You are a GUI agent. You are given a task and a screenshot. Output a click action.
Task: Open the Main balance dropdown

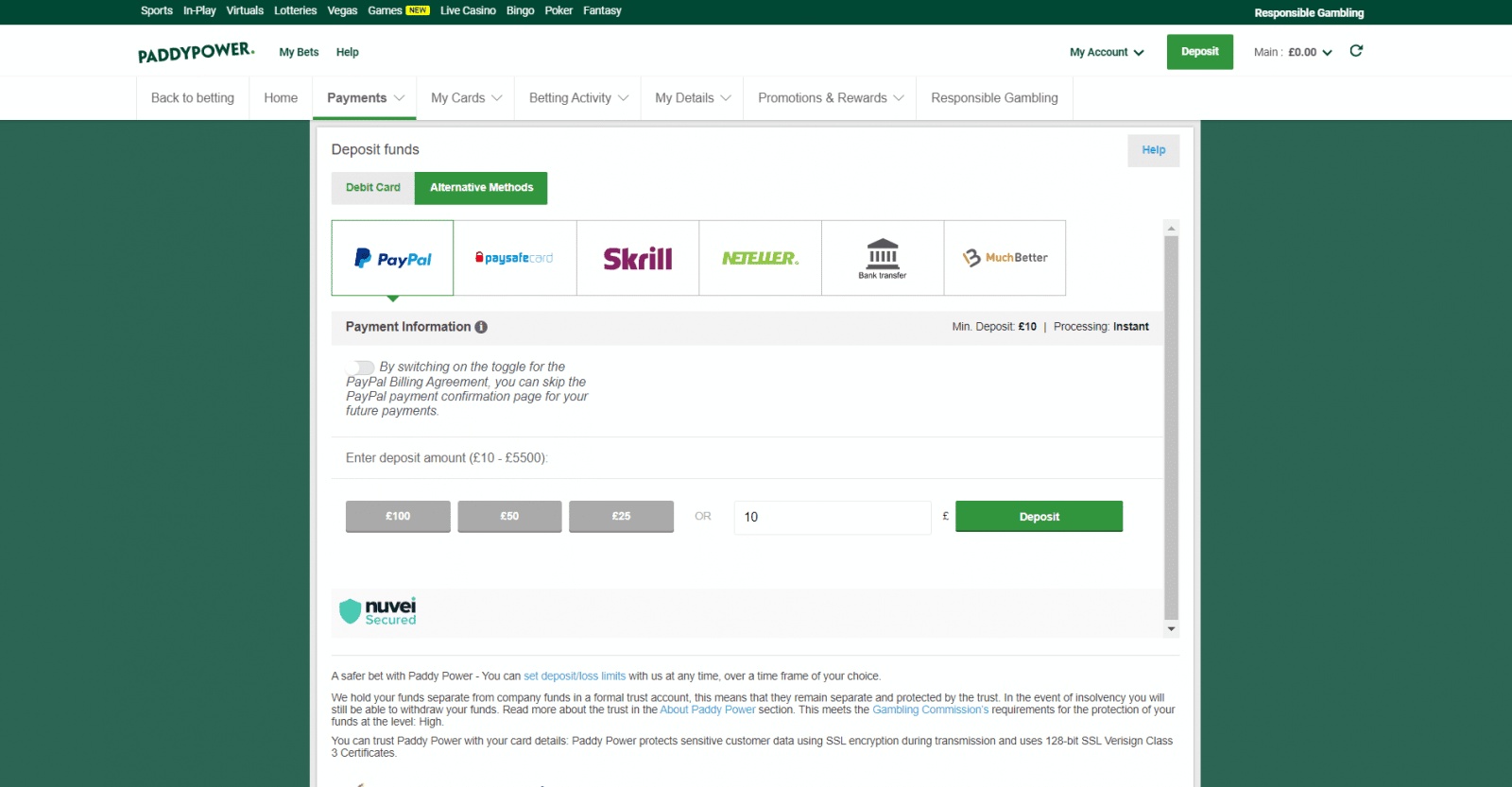[x=1293, y=52]
